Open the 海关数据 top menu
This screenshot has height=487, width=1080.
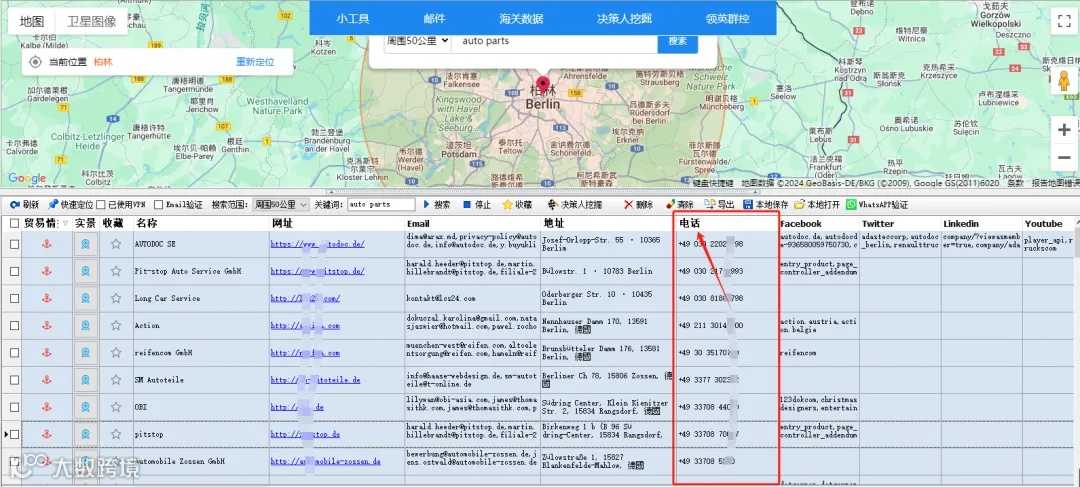[x=521, y=19]
